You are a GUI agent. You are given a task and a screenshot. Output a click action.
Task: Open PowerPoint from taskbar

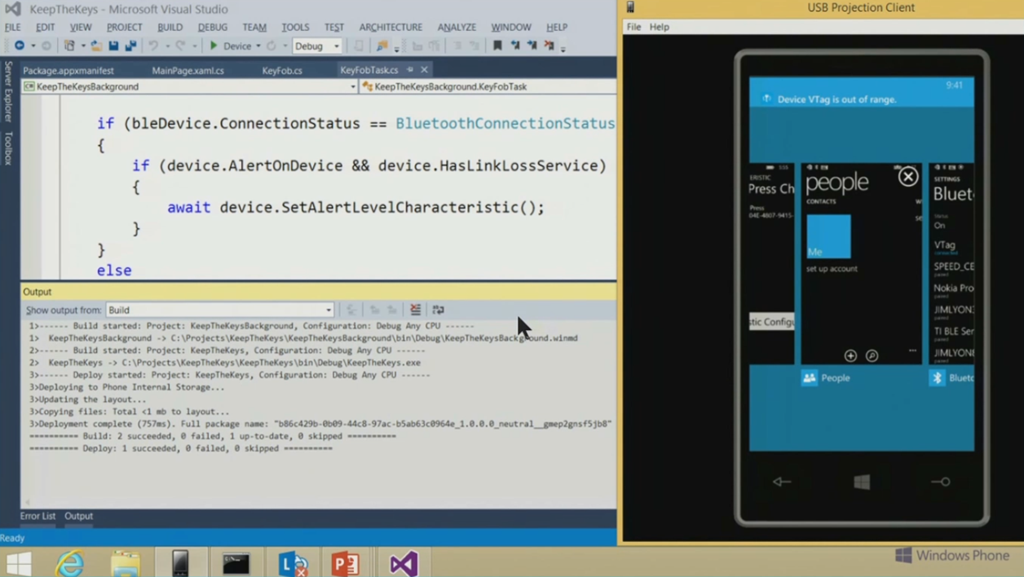click(345, 563)
